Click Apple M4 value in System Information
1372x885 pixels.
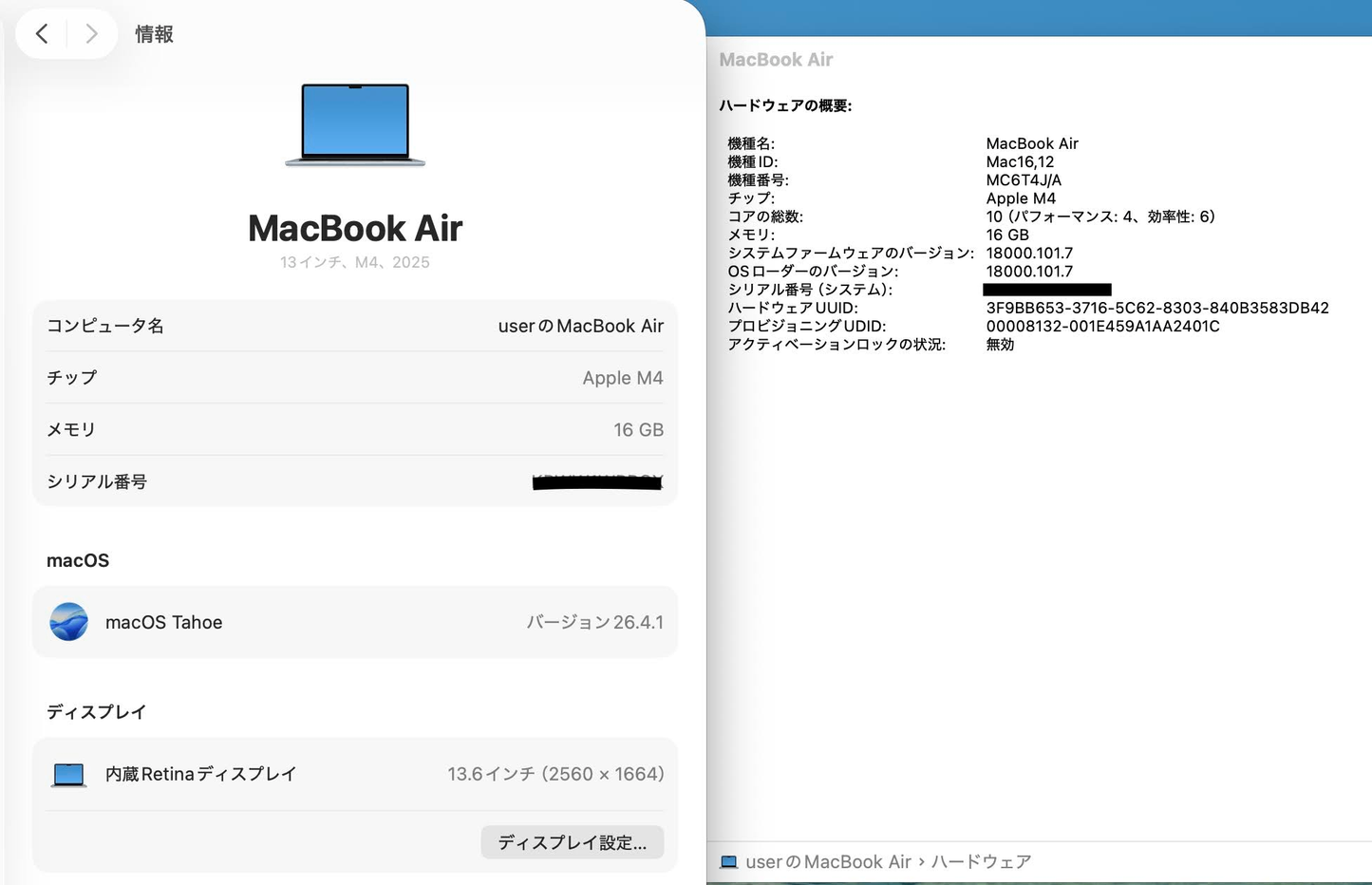click(x=1021, y=198)
